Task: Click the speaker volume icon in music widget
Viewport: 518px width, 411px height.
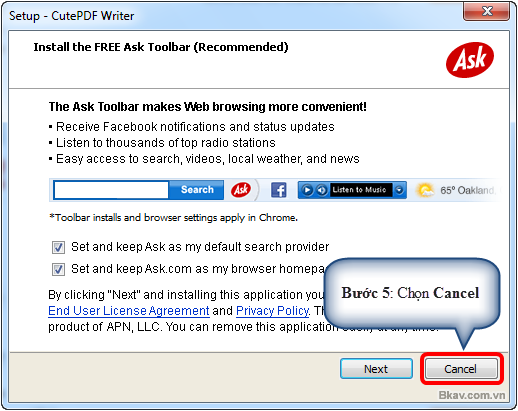Action: 321,190
